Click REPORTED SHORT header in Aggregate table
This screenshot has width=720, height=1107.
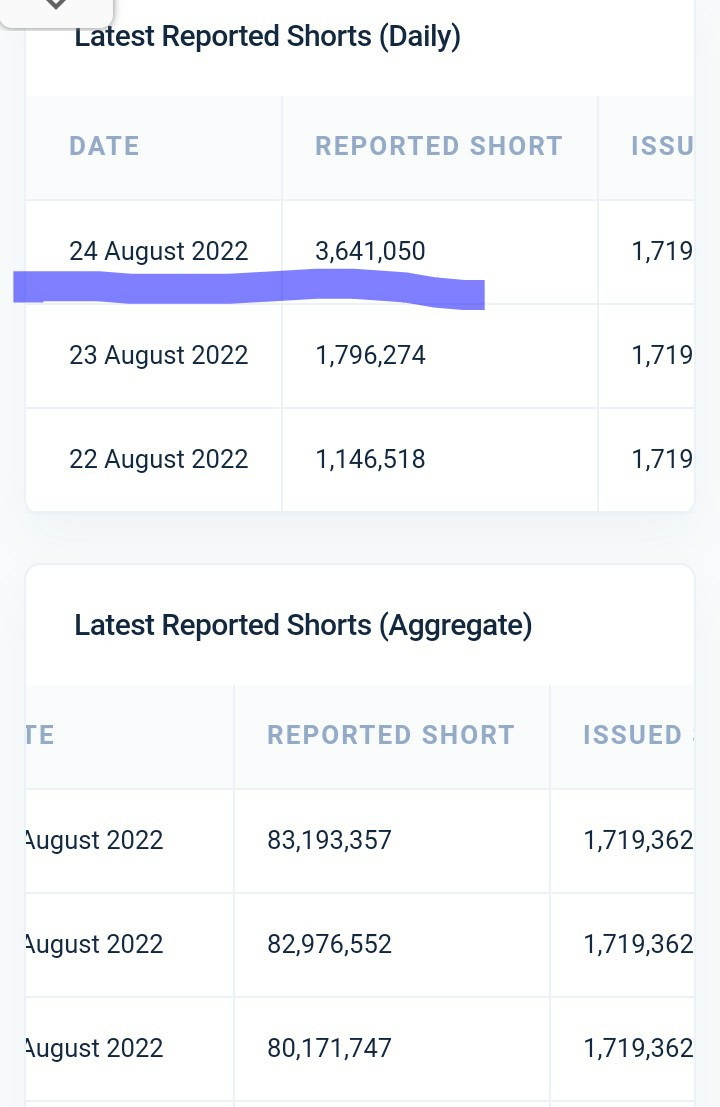[x=391, y=735]
